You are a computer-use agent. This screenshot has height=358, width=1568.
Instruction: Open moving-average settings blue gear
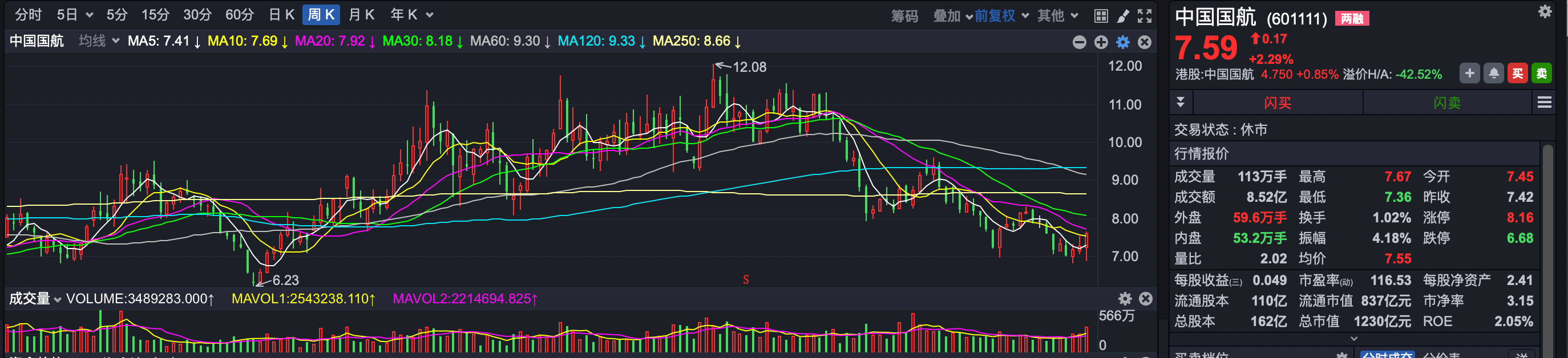click(x=1123, y=42)
